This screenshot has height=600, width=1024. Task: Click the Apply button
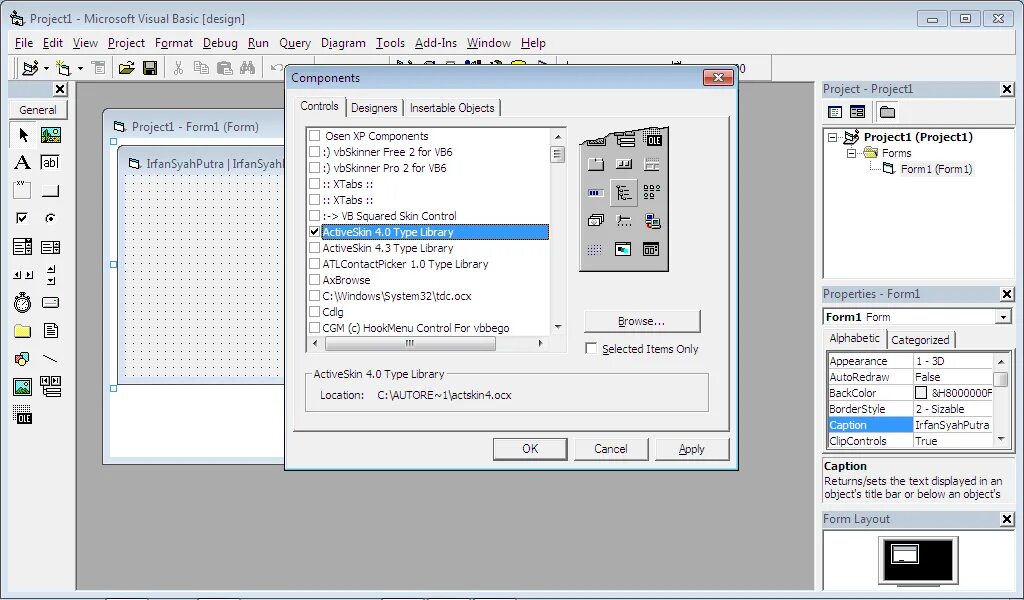(692, 449)
